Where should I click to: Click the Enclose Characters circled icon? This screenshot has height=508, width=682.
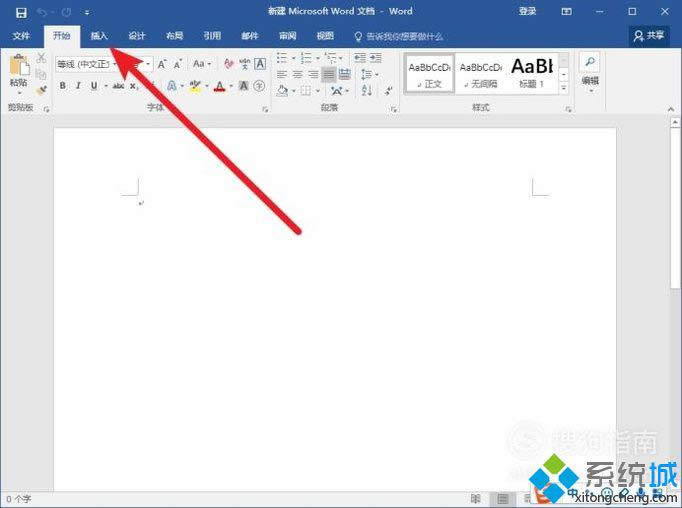tap(259, 86)
